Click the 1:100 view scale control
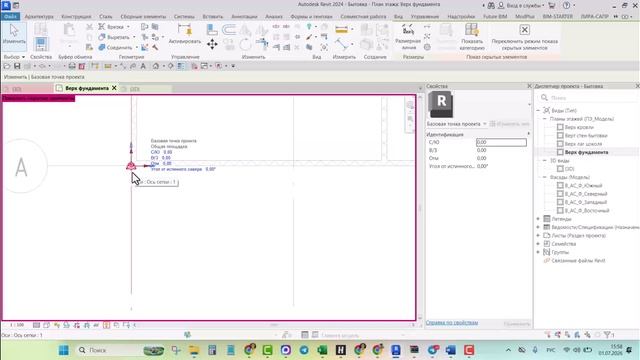 17,325
